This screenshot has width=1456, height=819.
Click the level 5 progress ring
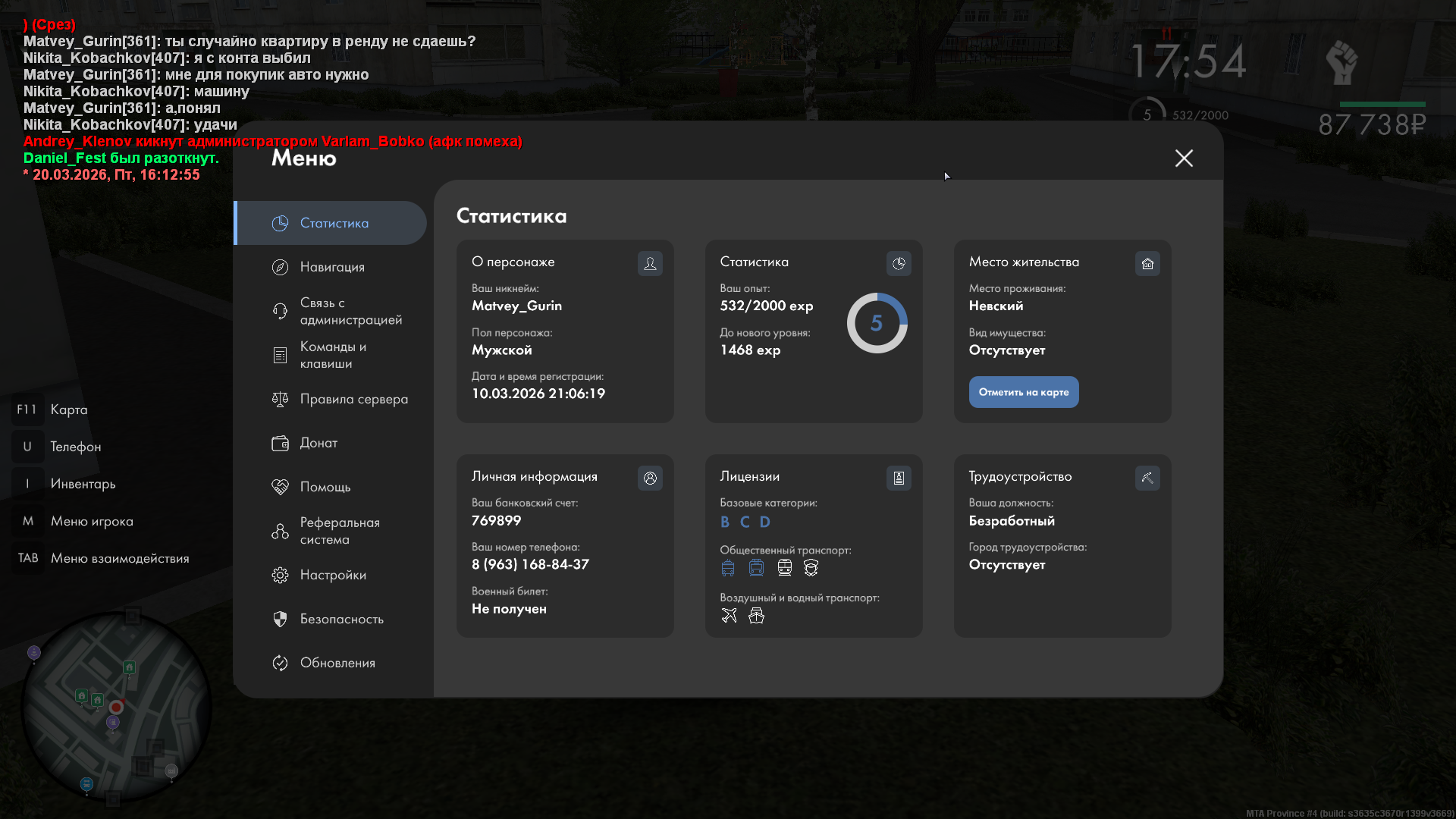click(877, 323)
